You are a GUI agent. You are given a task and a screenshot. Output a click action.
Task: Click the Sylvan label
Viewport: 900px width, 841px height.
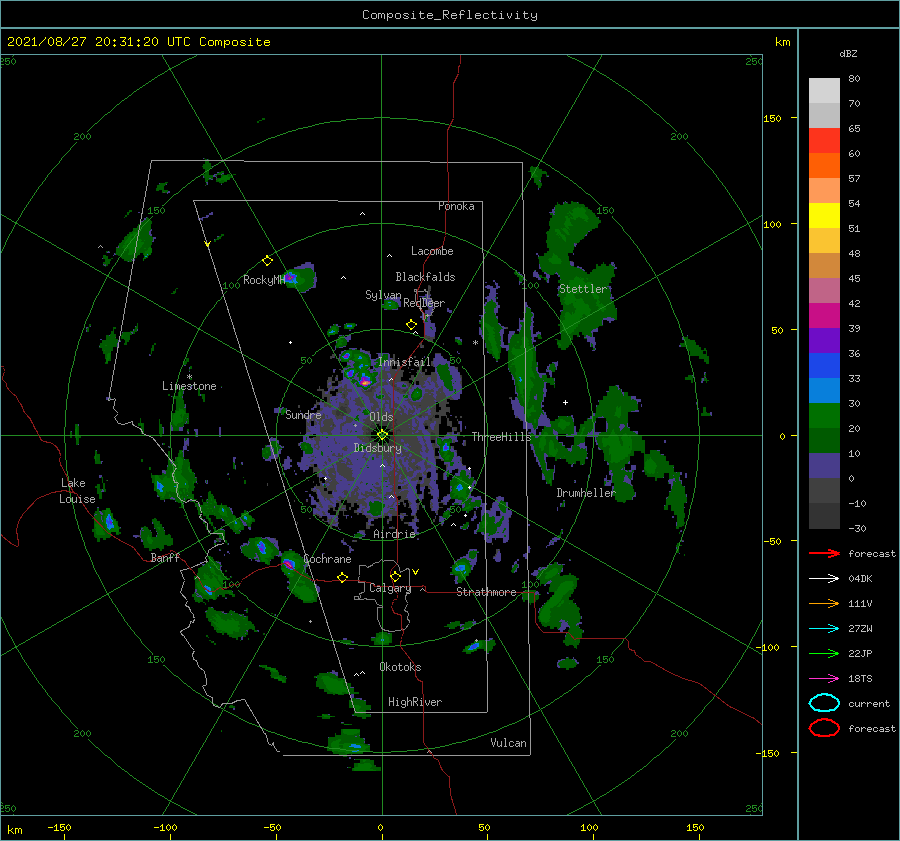pos(383,295)
